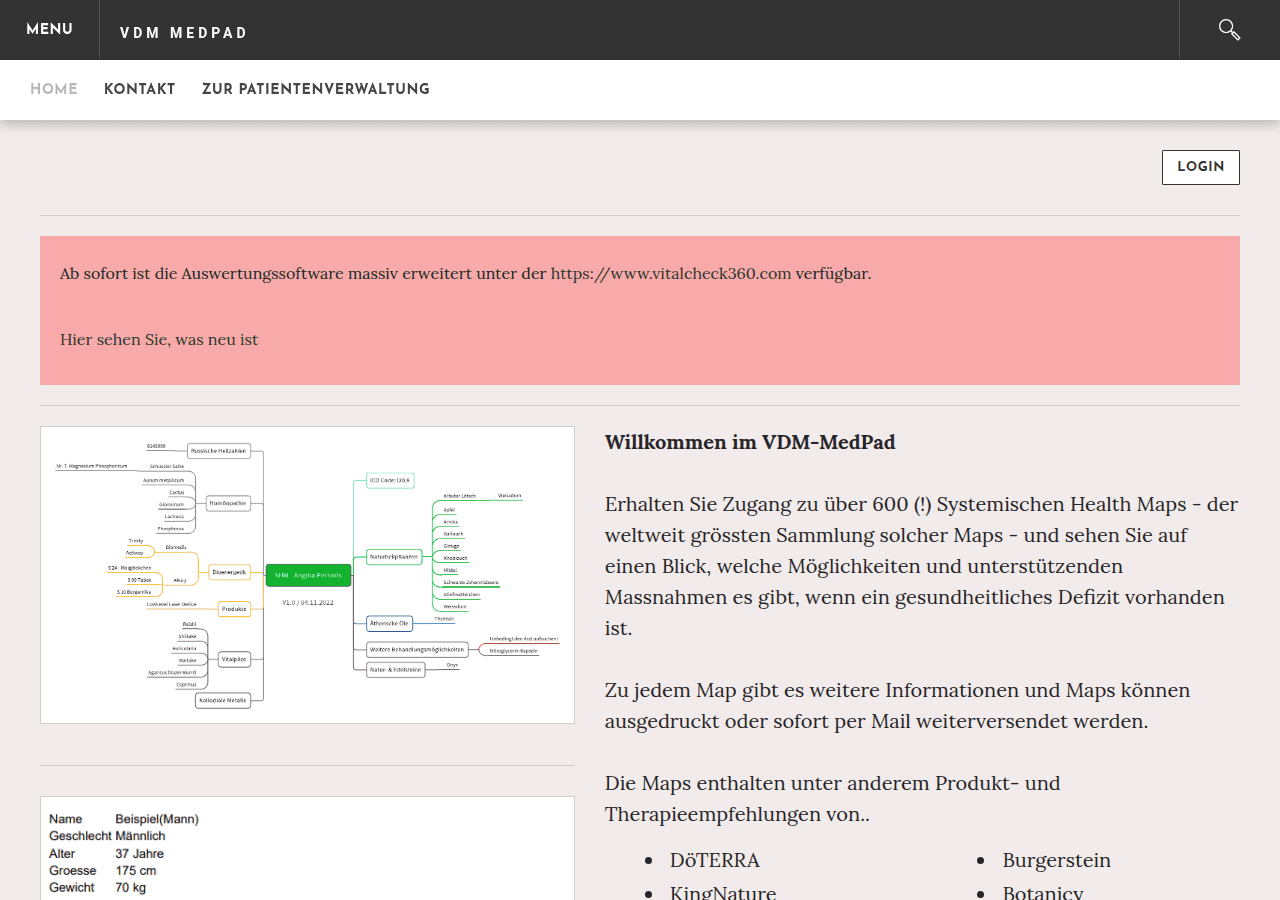Open the KONTAKT navigation item

pos(140,90)
